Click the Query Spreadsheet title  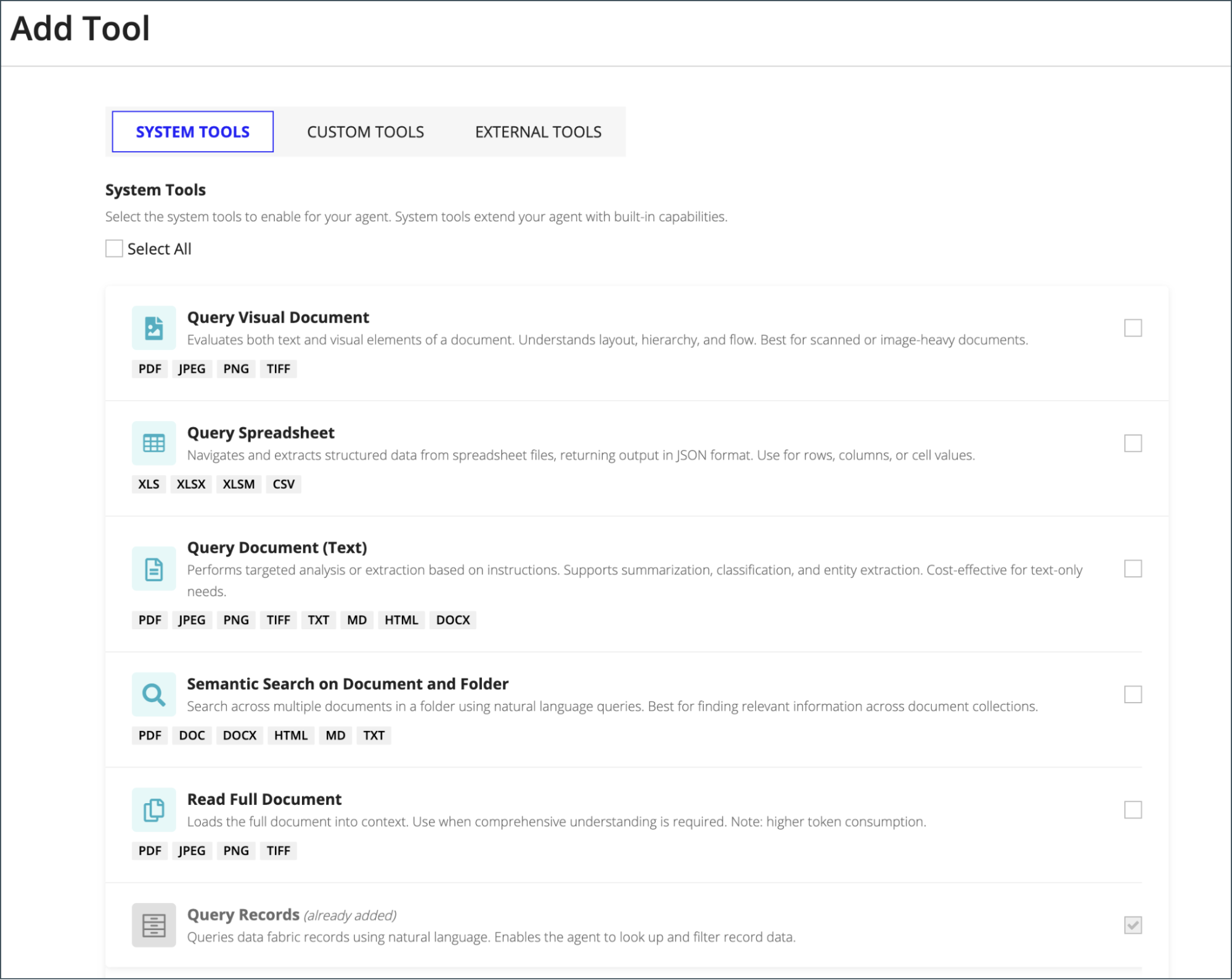point(261,433)
